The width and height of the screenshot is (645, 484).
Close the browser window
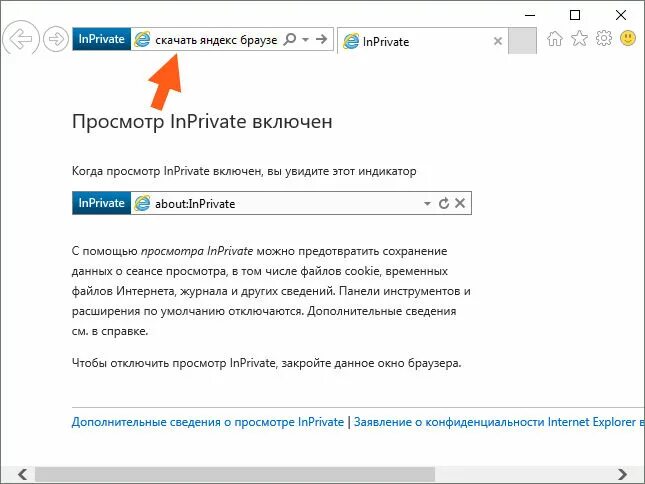coord(621,15)
